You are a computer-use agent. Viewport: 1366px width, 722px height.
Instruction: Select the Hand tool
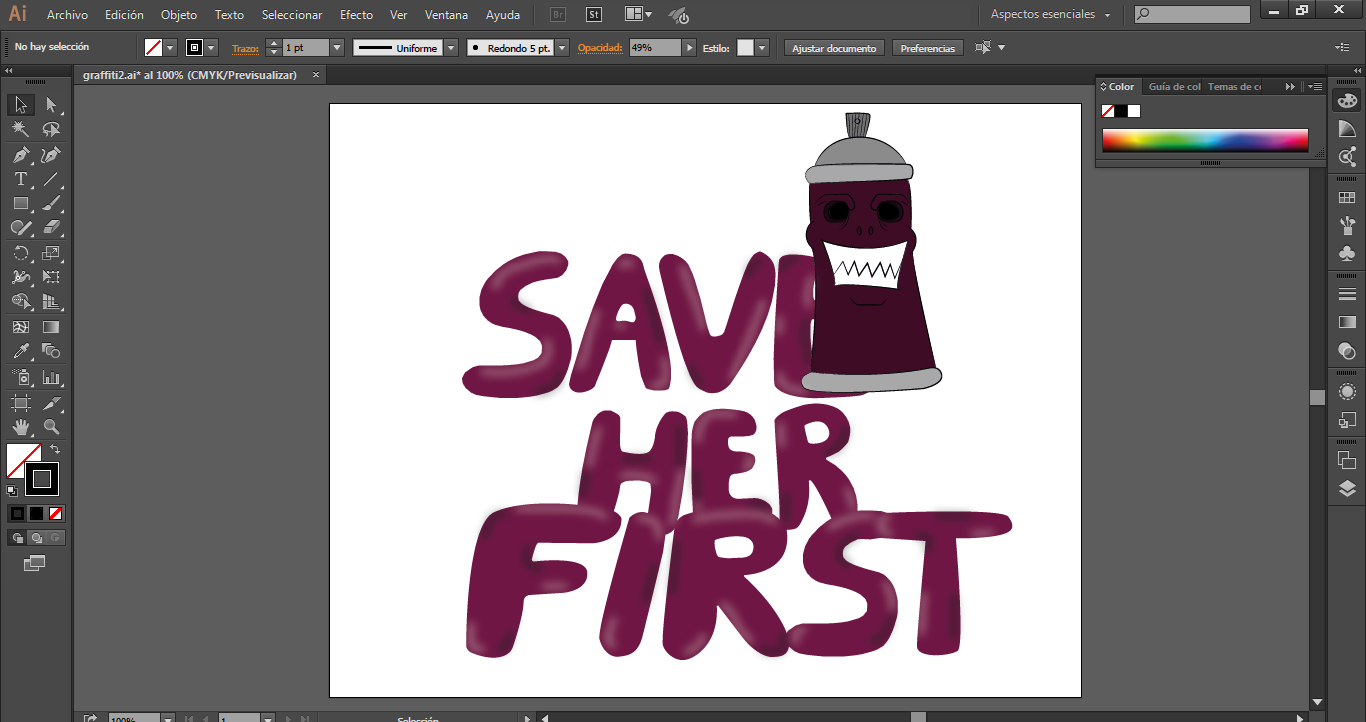(x=20, y=428)
